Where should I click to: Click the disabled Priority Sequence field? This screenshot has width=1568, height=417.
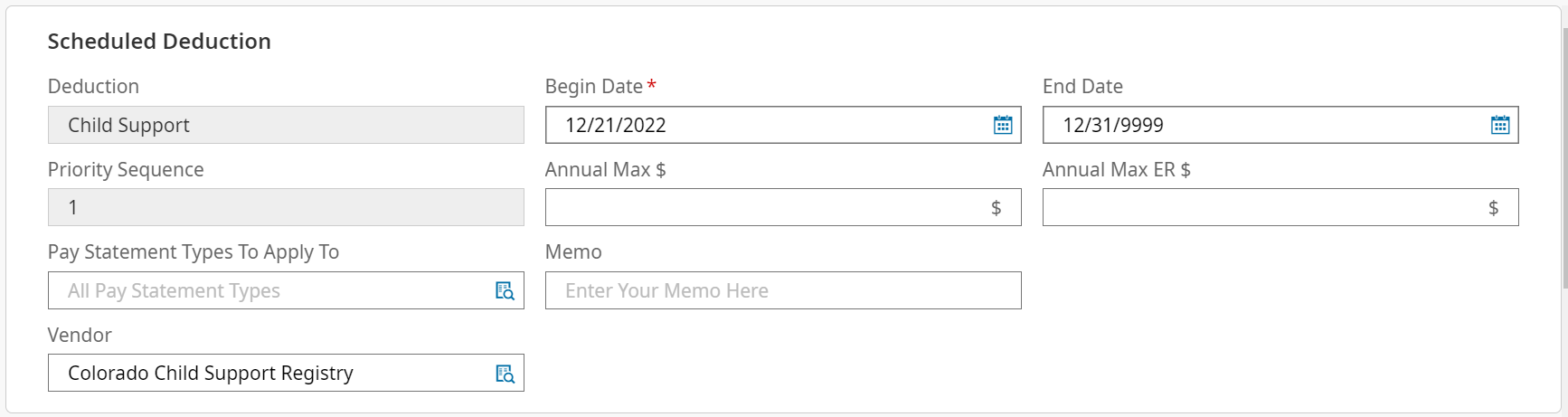point(286,207)
